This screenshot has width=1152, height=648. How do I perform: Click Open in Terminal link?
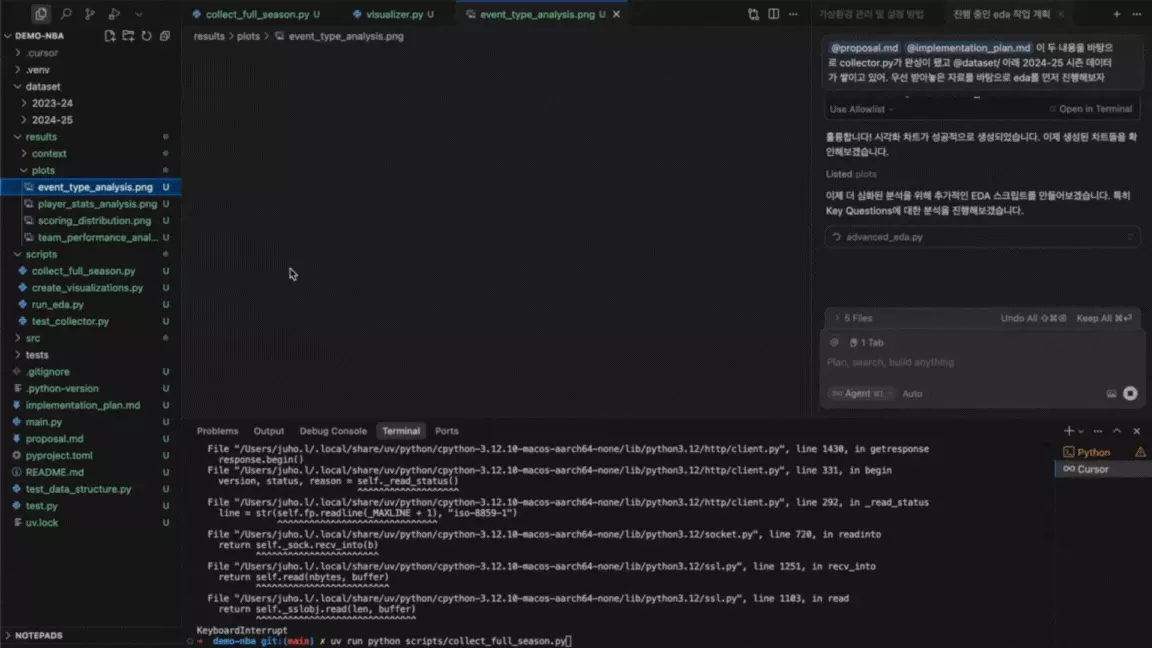click(x=1091, y=109)
